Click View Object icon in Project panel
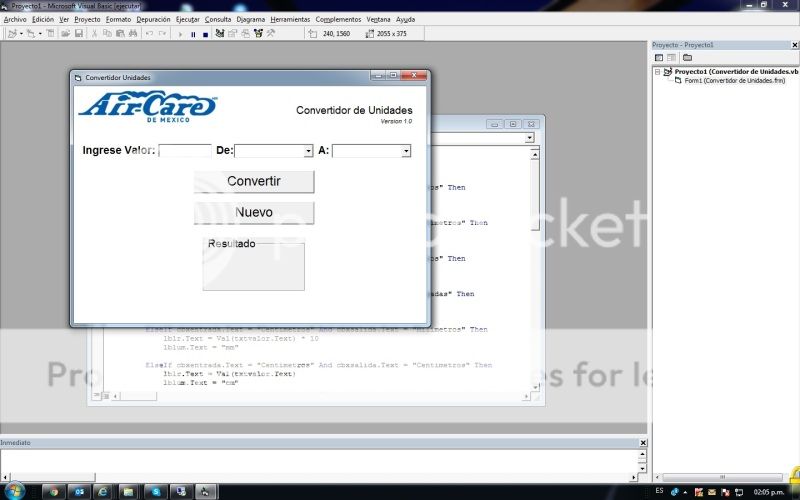Screen dimensions: 800x500 click(671, 58)
